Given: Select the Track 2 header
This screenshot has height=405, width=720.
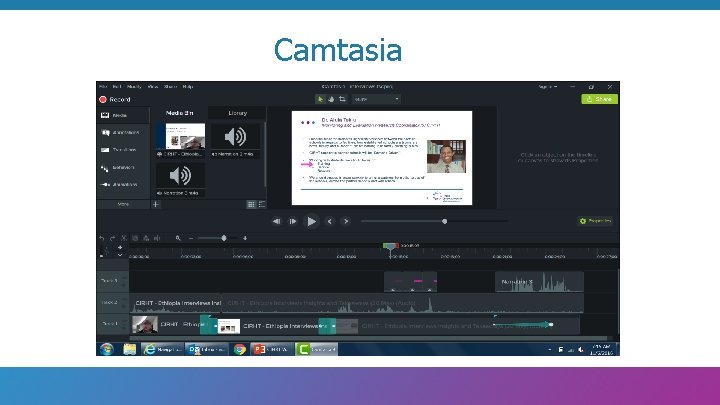Looking at the screenshot, I should point(112,303).
